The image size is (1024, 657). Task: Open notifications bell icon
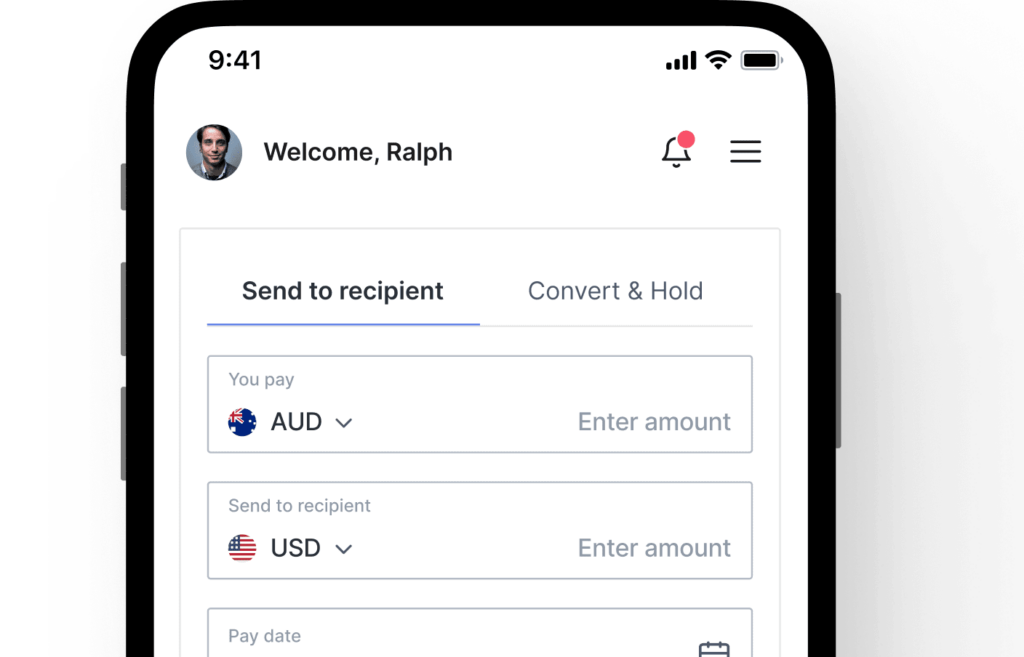(676, 152)
